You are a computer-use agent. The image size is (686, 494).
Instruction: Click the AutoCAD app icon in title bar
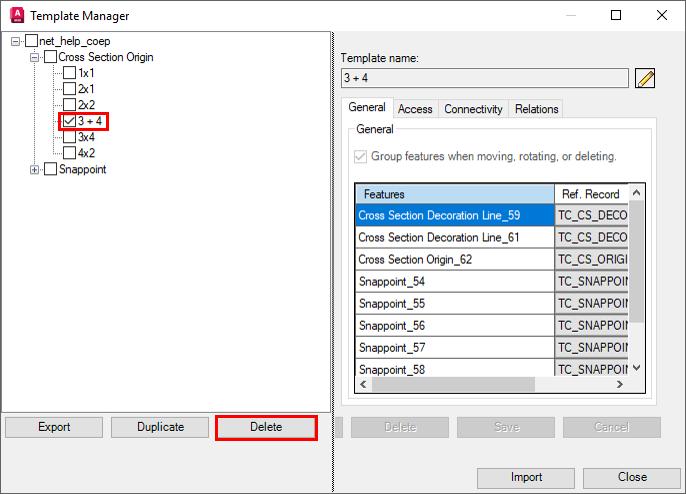(16, 16)
